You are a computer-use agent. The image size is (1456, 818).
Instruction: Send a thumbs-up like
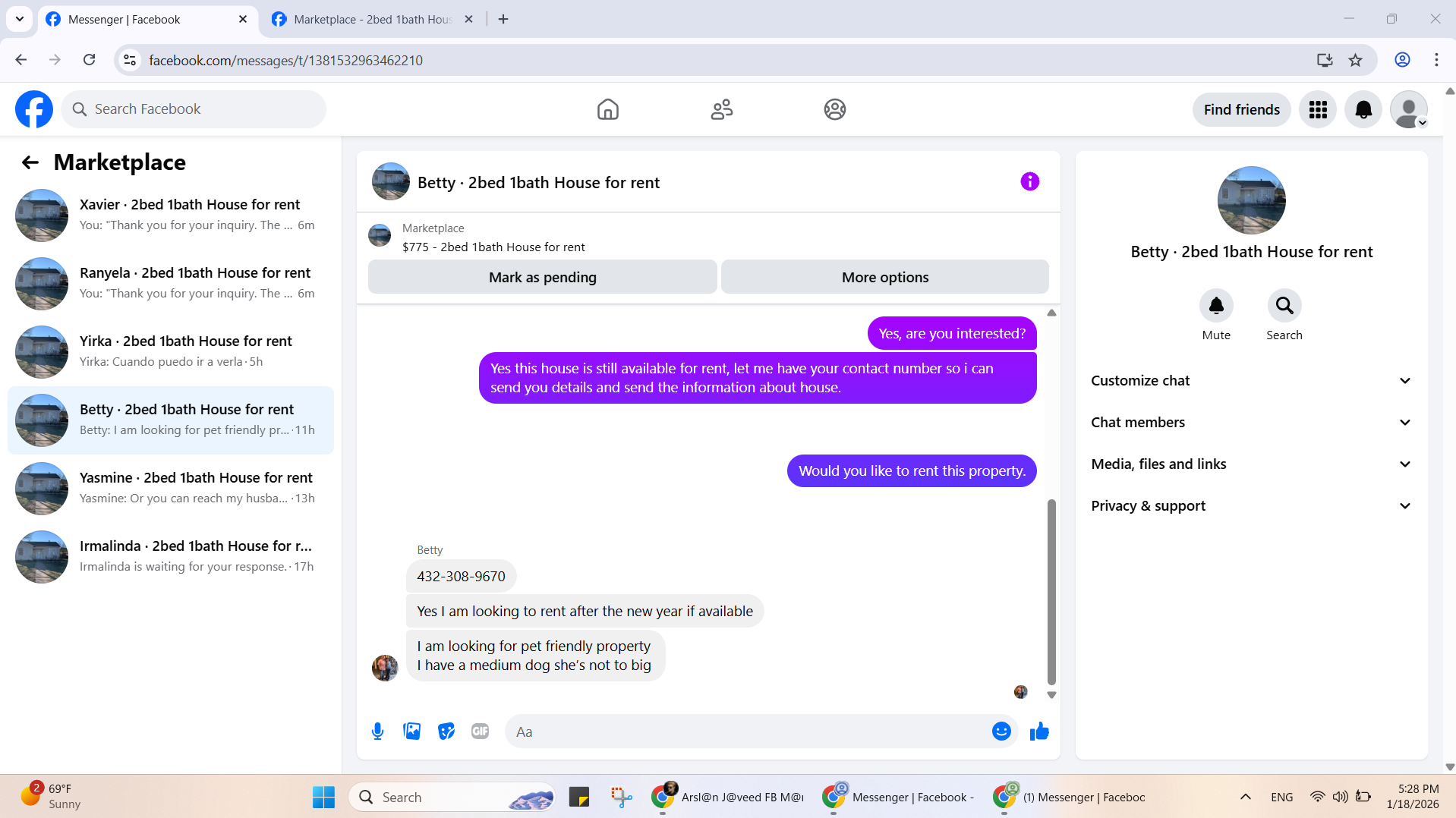tap(1039, 731)
